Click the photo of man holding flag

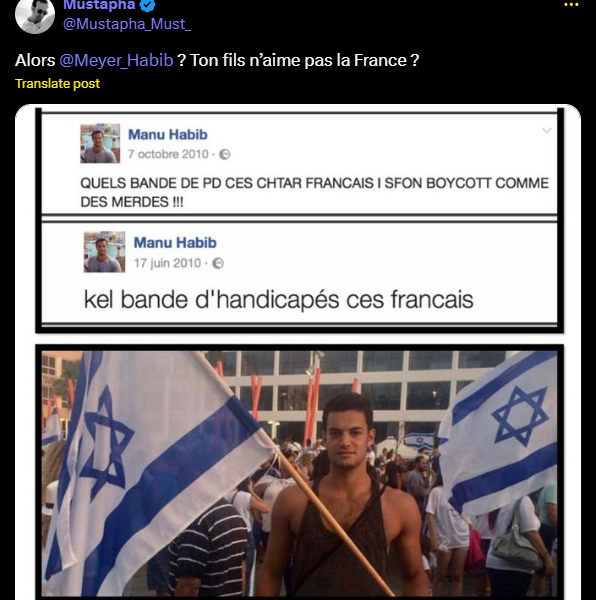(299, 473)
